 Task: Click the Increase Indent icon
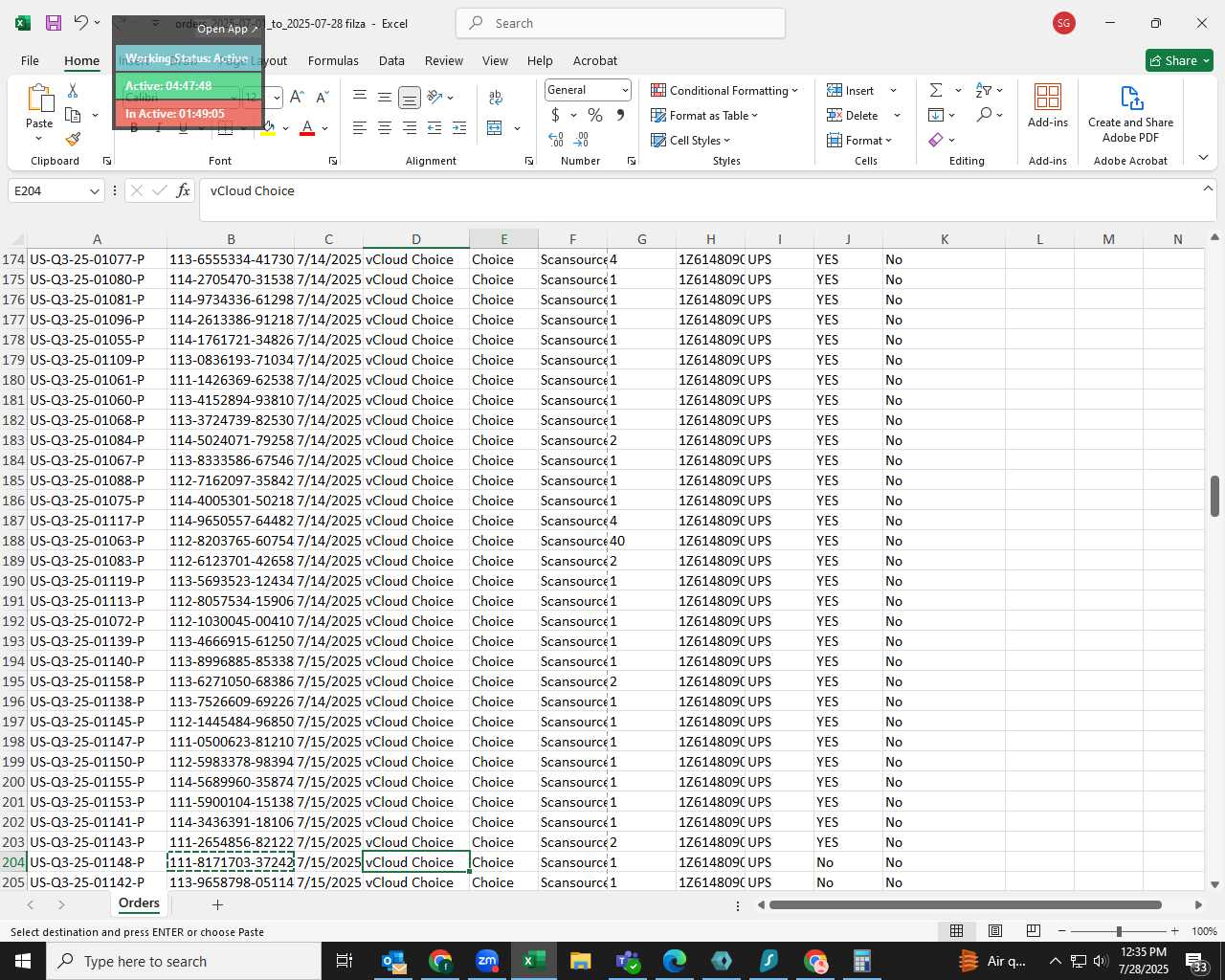coord(459,128)
